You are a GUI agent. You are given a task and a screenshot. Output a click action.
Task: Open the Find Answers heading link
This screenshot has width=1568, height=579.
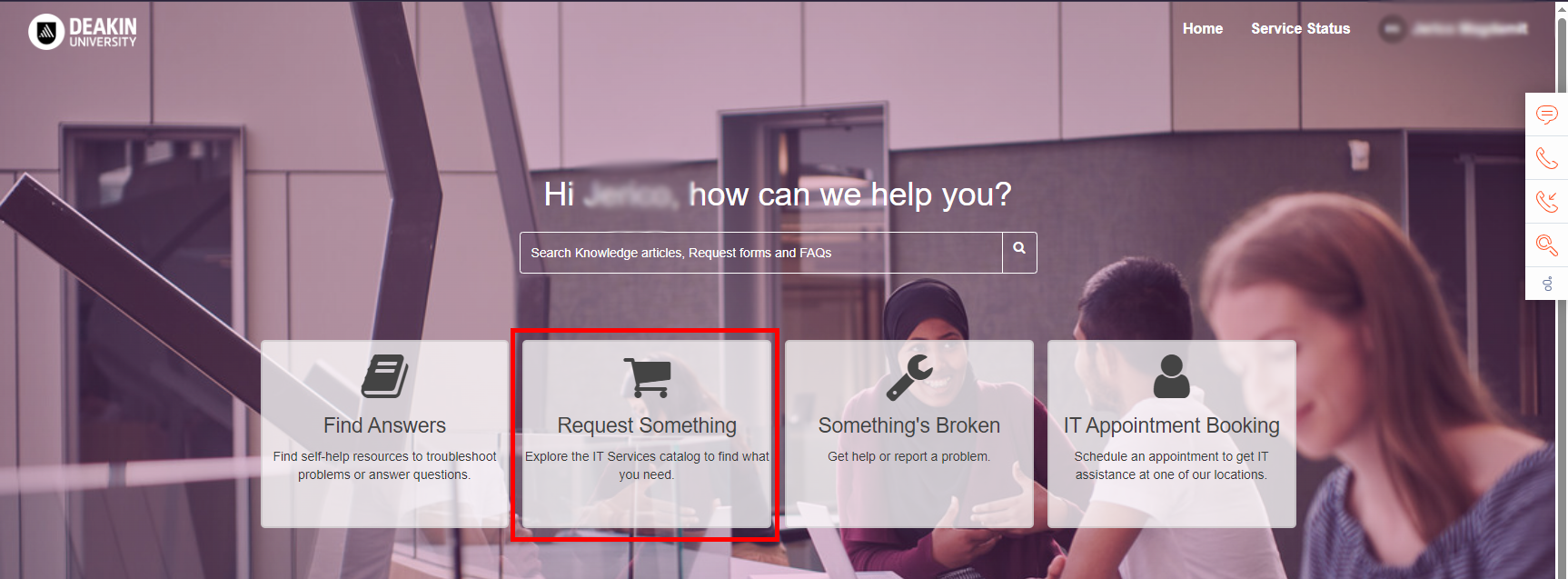(x=384, y=425)
